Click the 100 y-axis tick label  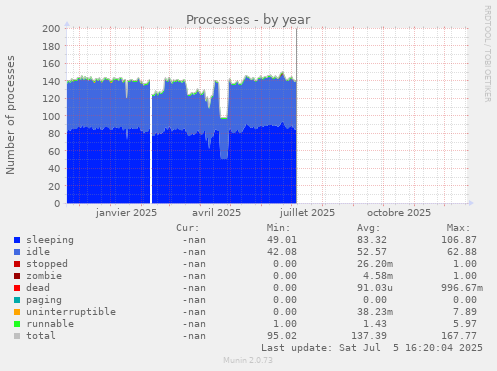tap(51, 116)
